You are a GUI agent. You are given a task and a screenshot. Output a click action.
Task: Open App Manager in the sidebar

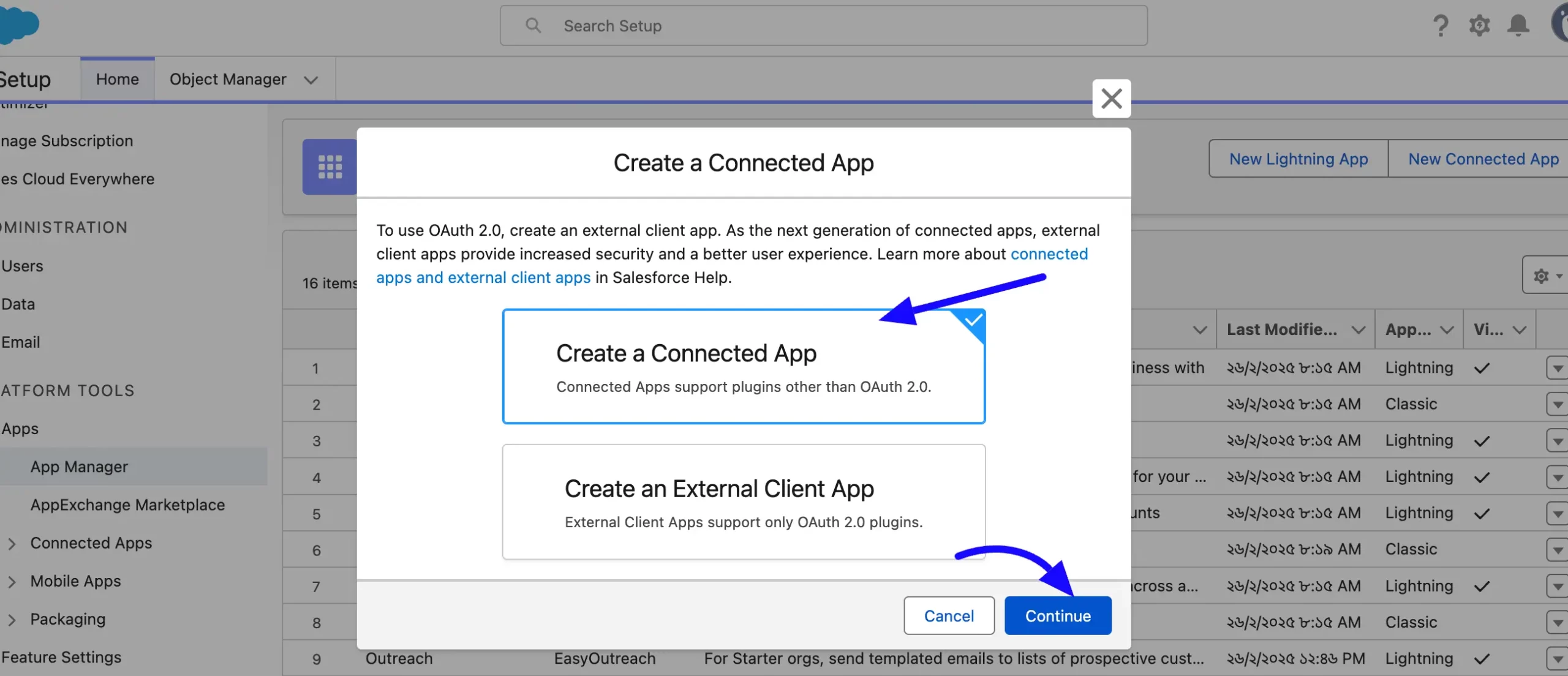[x=79, y=467]
